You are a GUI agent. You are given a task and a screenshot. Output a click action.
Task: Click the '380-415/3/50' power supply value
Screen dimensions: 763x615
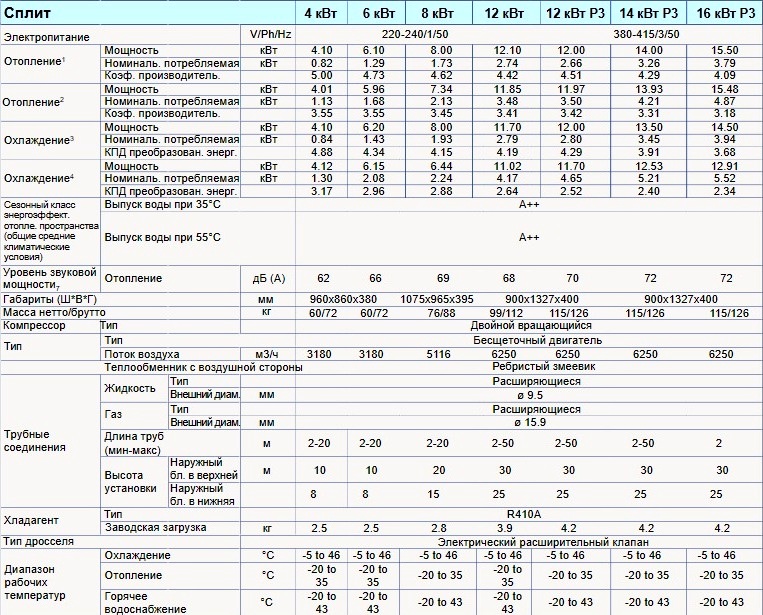pos(647,35)
